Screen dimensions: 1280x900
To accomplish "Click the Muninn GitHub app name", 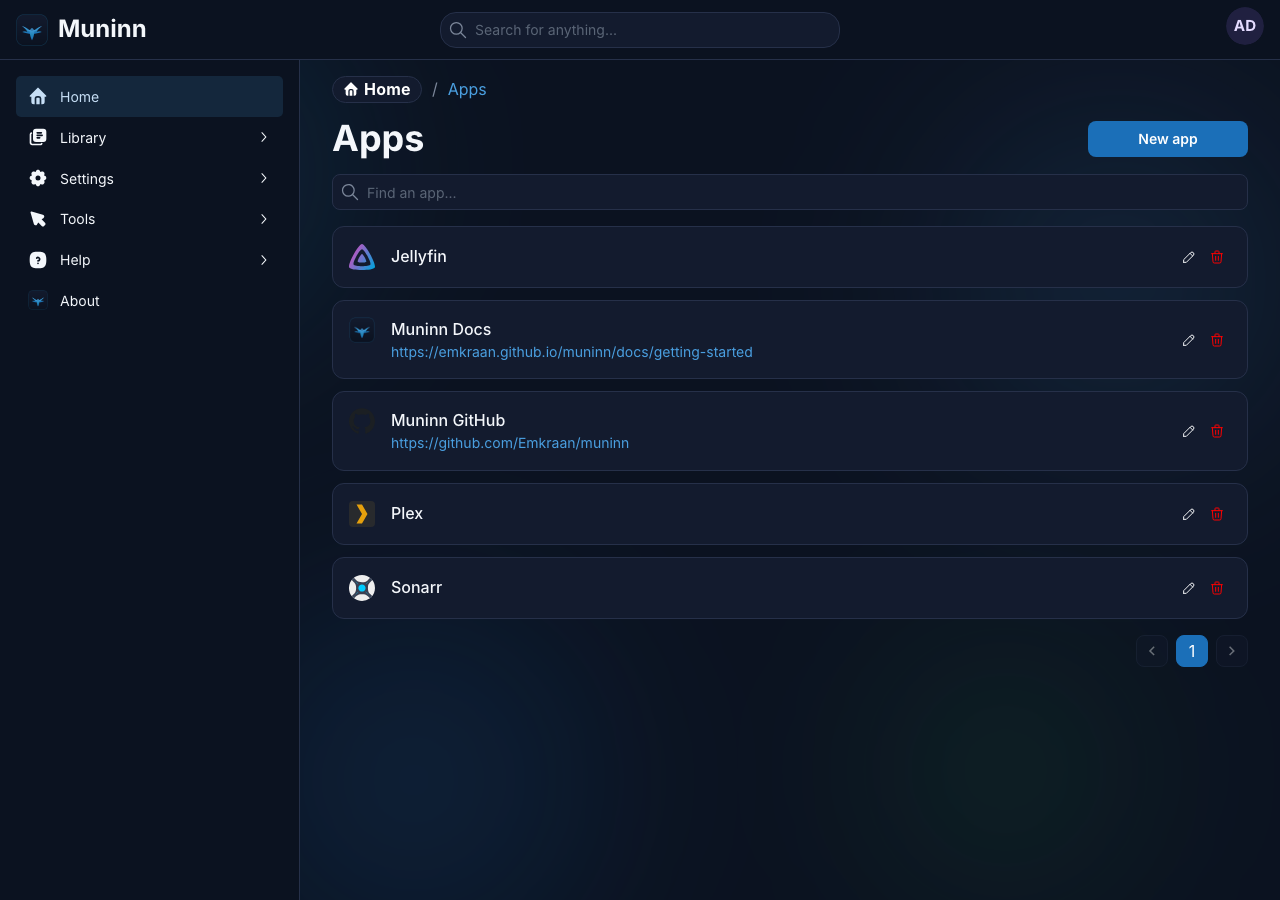I will (x=448, y=420).
